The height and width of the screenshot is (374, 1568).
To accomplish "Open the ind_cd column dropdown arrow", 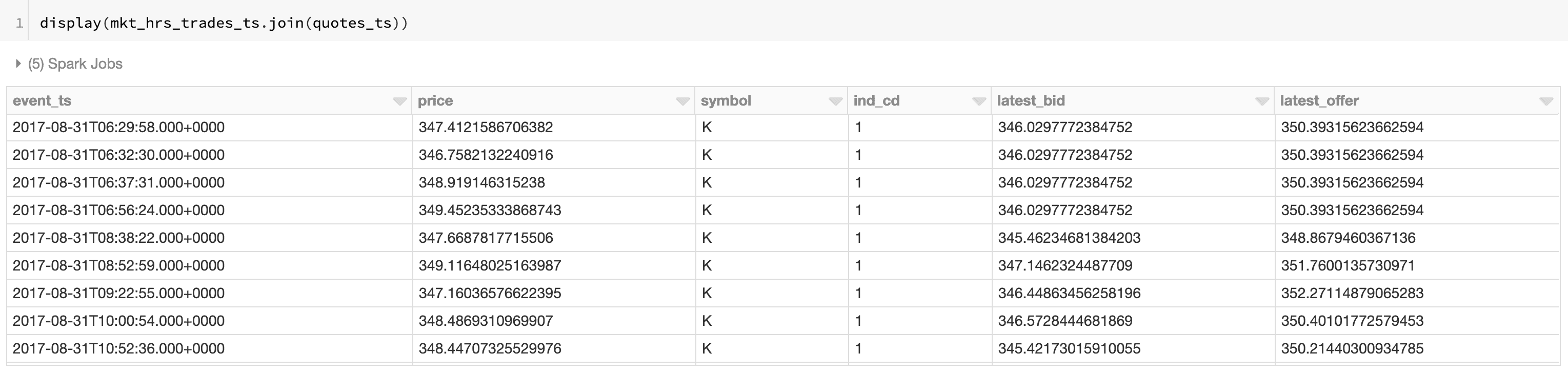I will coord(979,101).
